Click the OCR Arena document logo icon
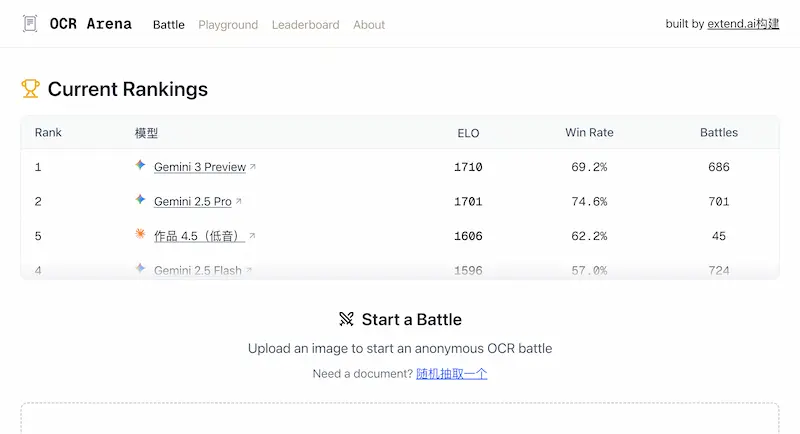This screenshot has height=434, width=800. point(31,24)
